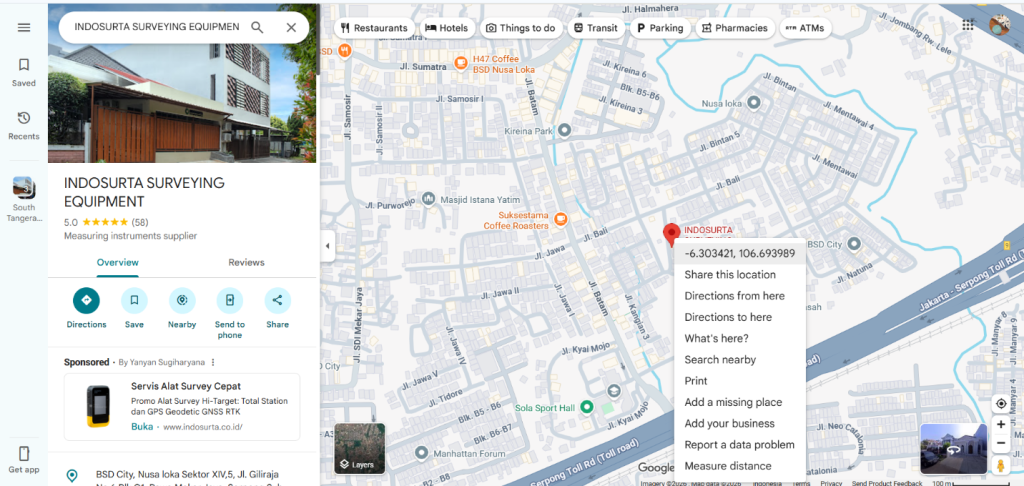Collapse the side panel arrow
Image resolution: width=1024 pixels, height=486 pixels.
pyautogui.click(x=327, y=246)
